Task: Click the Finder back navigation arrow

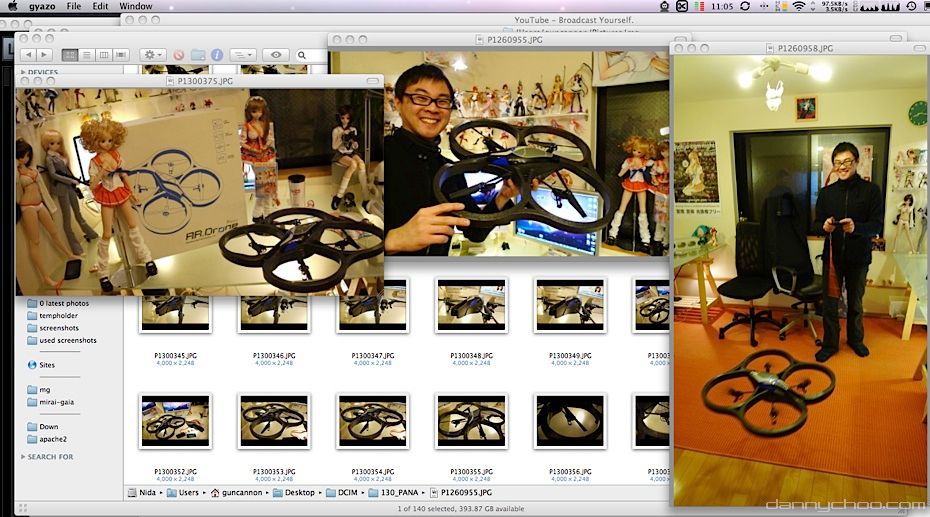Action: [x=29, y=54]
